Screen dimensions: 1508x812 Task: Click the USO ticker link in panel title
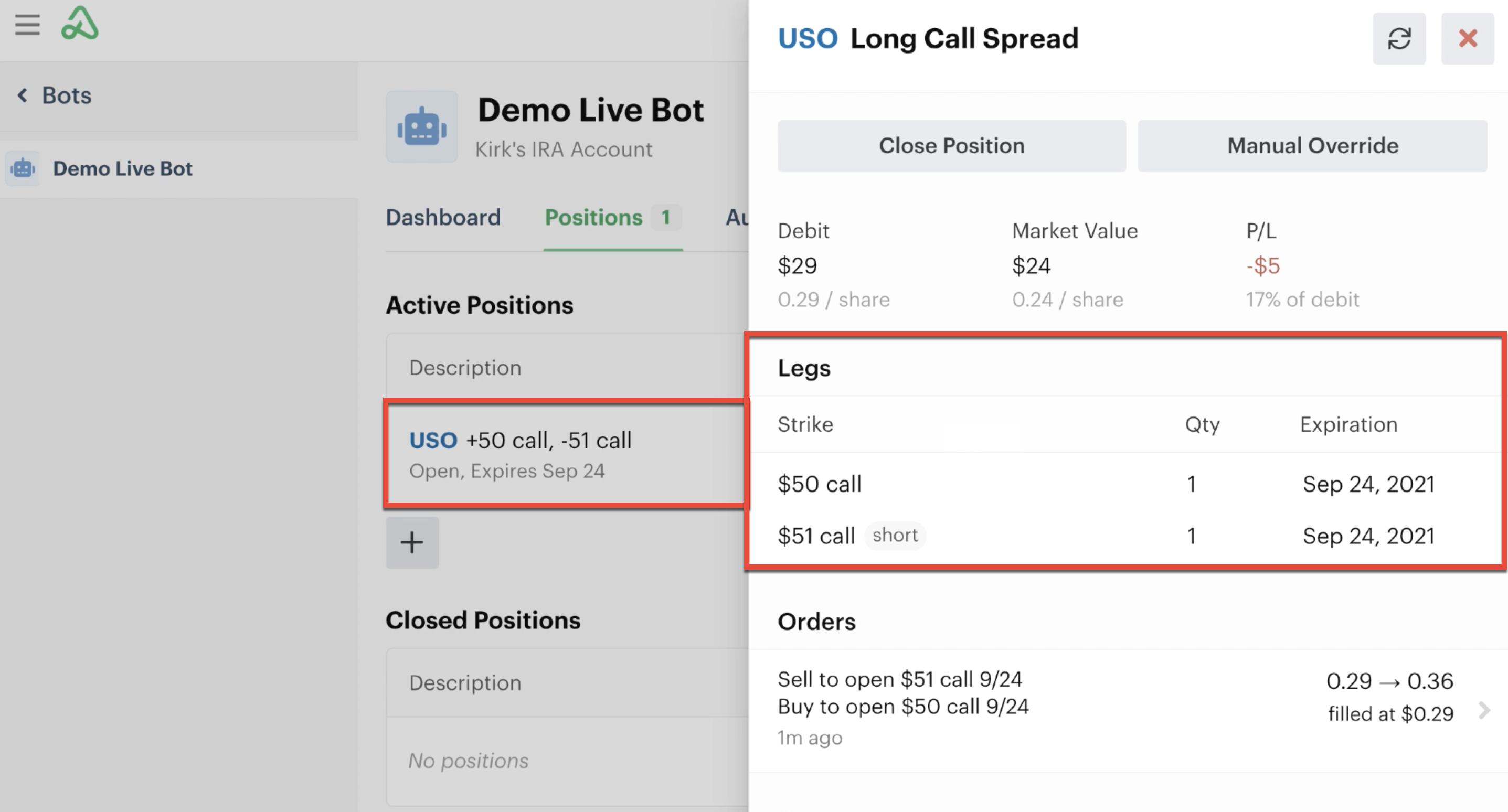pos(808,39)
